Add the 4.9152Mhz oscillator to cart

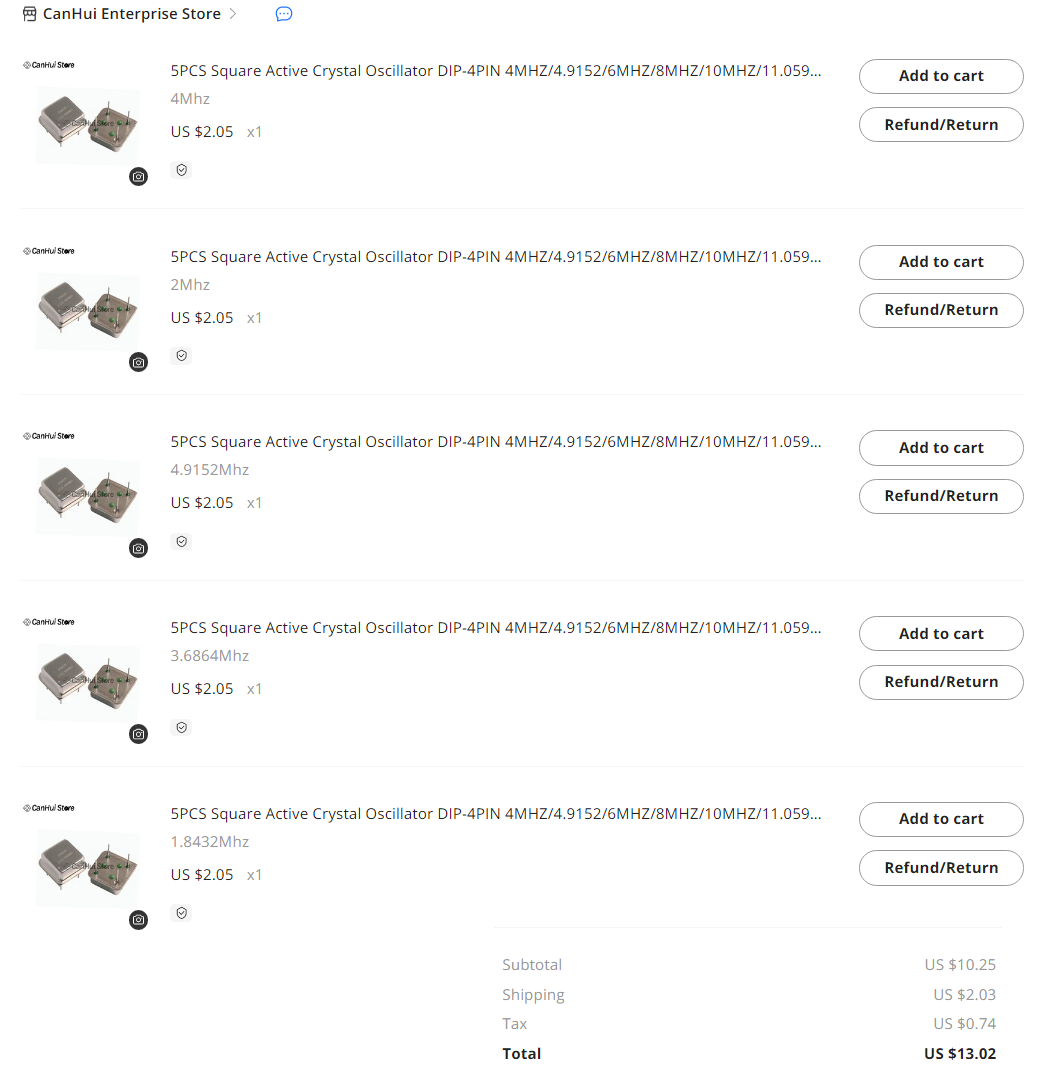[x=940, y=448]
